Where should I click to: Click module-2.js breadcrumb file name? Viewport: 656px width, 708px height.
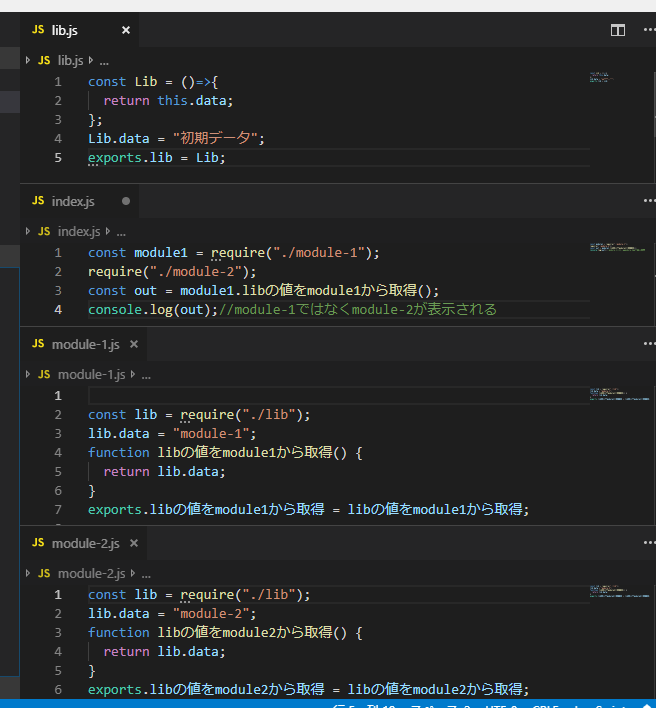92,574
